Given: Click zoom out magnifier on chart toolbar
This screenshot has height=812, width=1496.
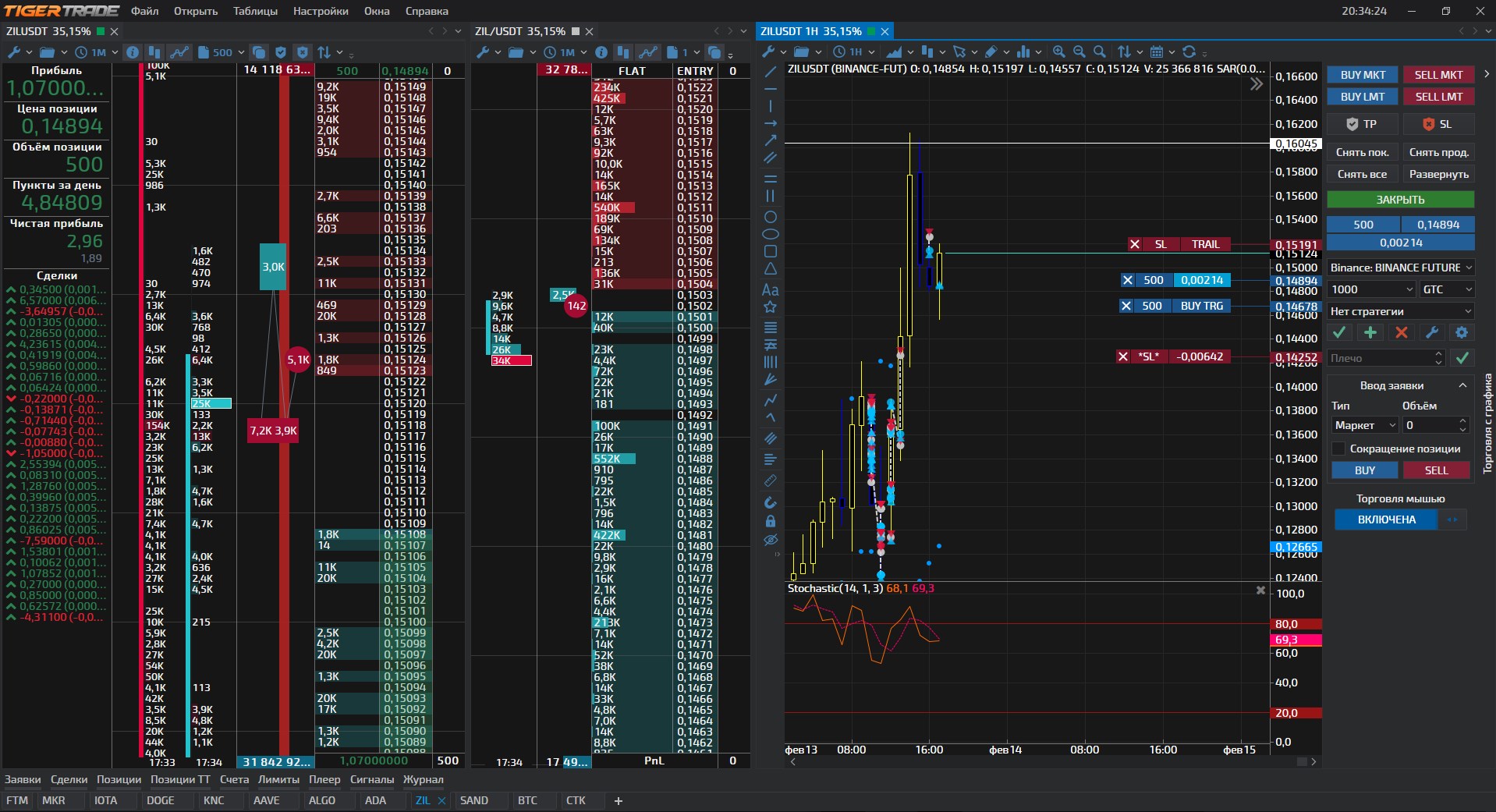Looking at the screenshot, I should (x=1079, y=51).
